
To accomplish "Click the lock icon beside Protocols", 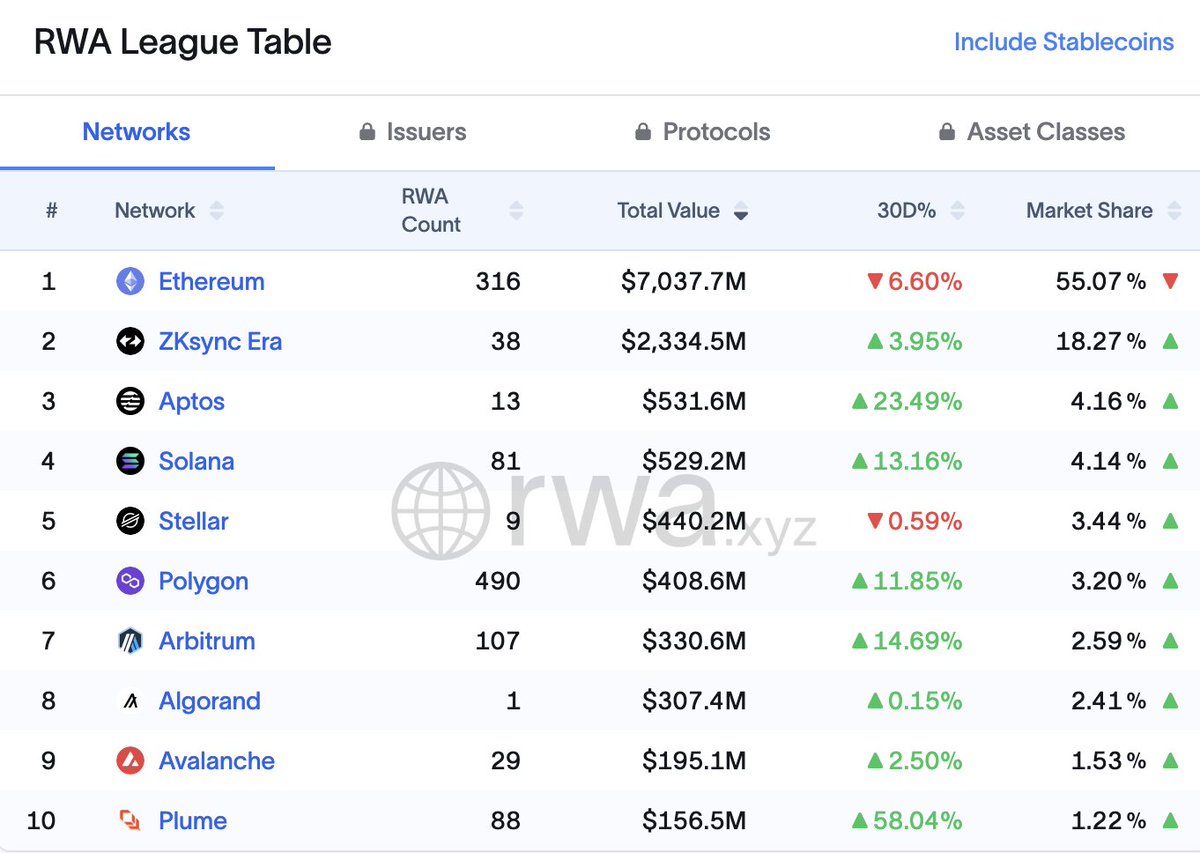I will coord(643,132).
